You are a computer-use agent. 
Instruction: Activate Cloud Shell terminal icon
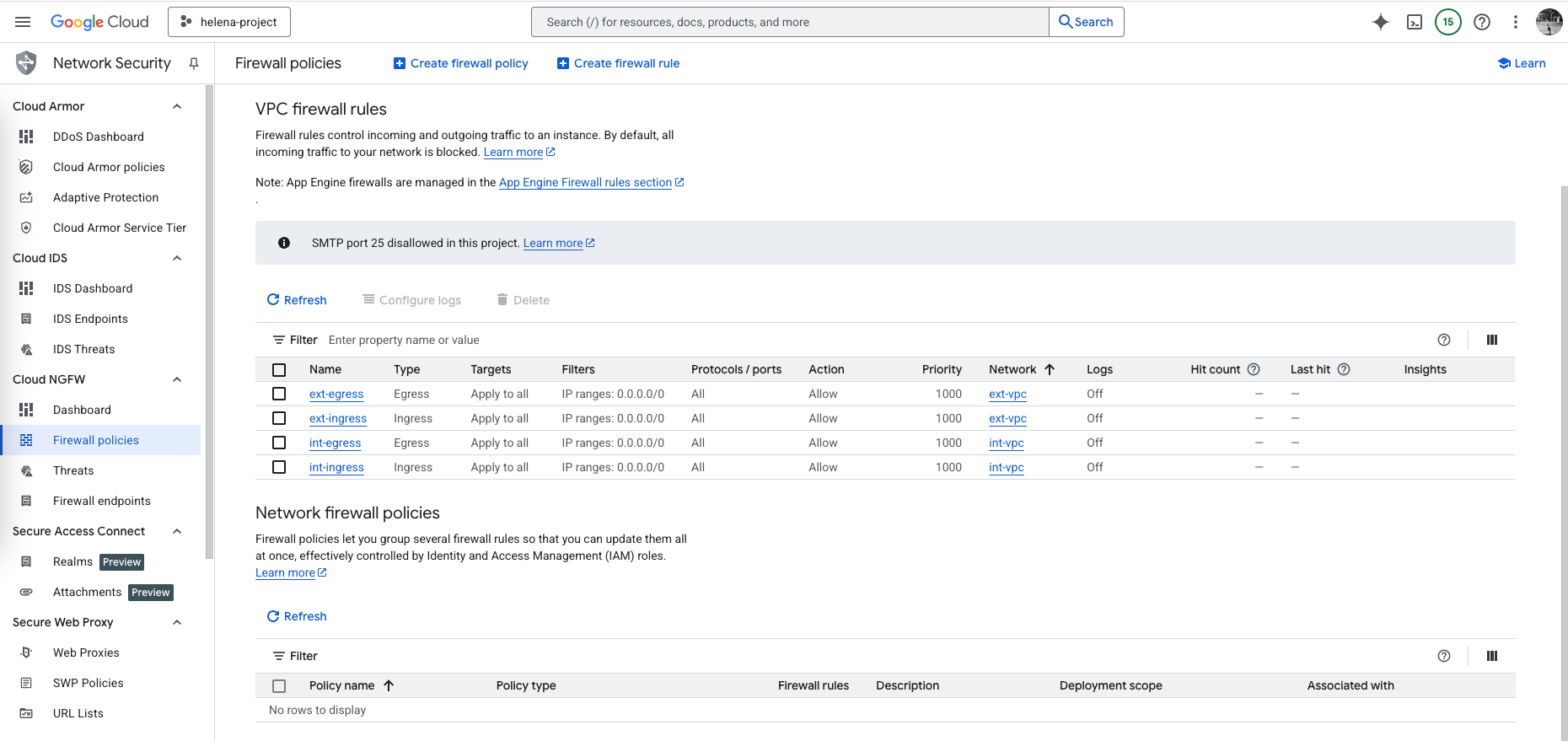click(1415, 22)
